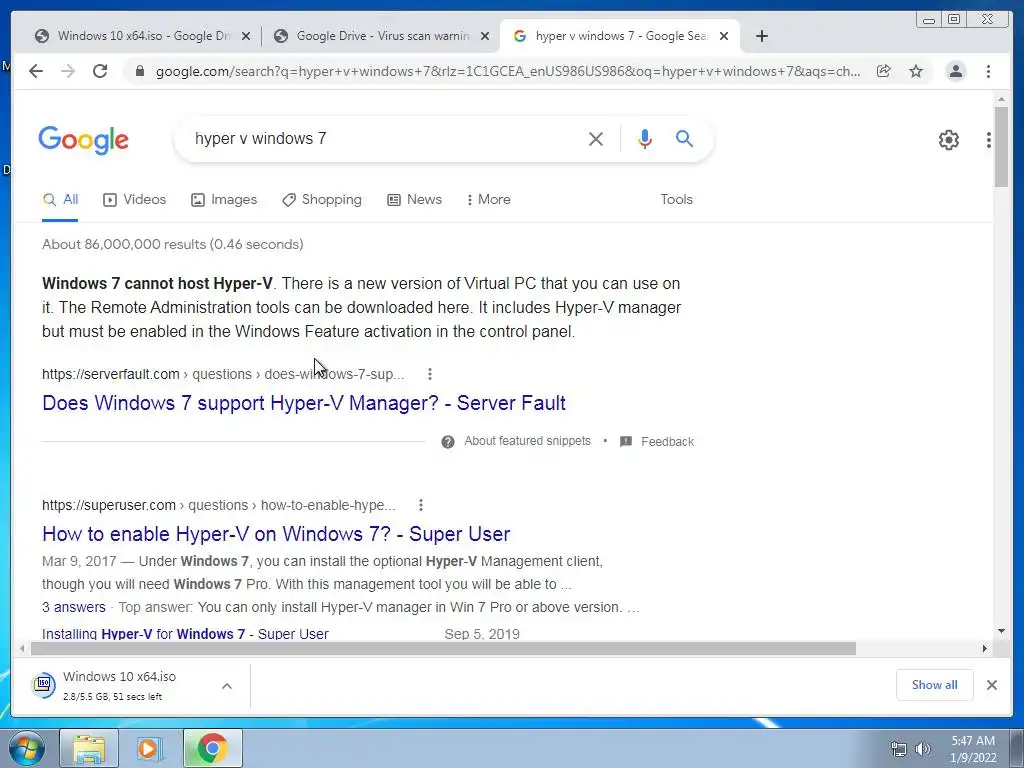
Task: Close the hyper v windows 7 tab
Action: click(x=724, y=37)
